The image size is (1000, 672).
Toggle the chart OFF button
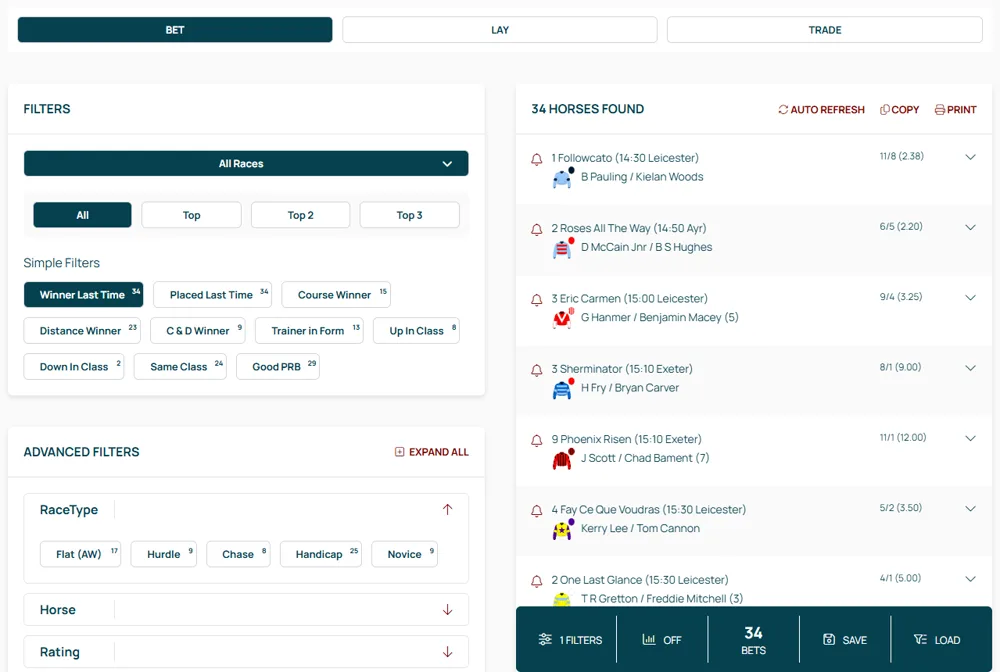662,639
